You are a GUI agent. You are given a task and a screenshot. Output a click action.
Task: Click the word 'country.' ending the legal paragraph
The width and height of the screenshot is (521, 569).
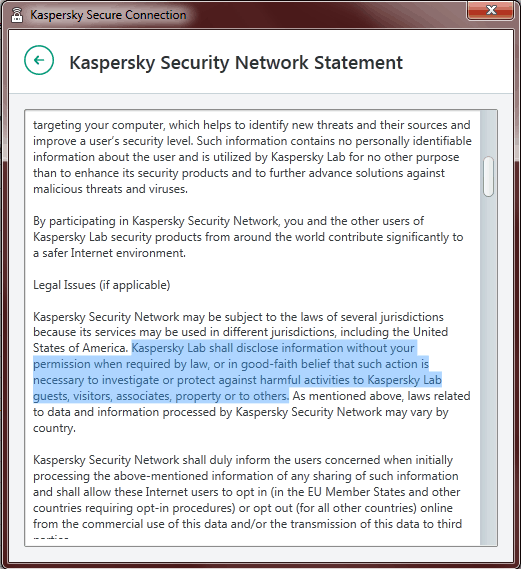coord(54,428)
